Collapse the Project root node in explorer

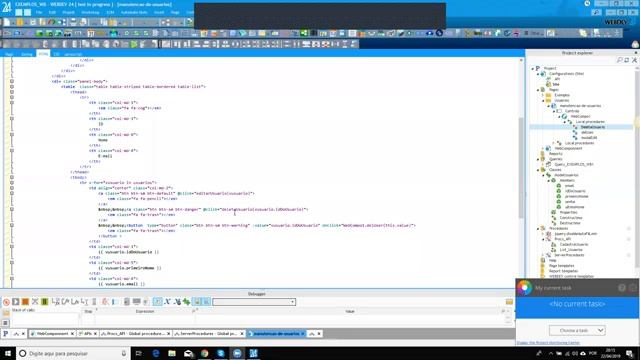(x=533, y=69)
